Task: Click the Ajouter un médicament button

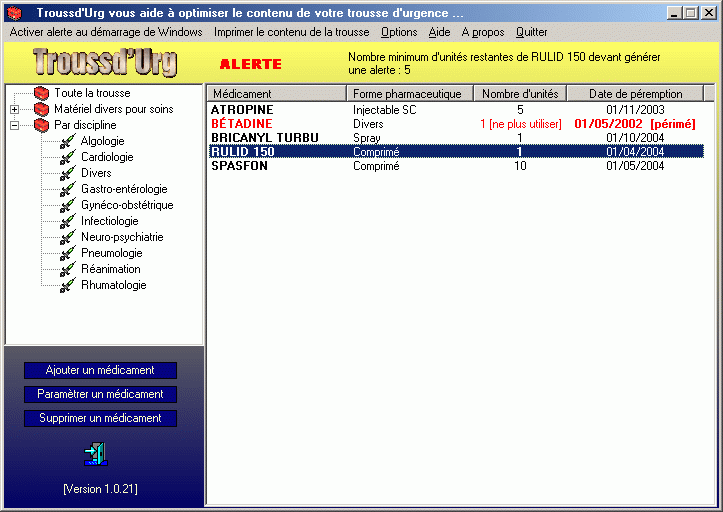Action: coord(100,370)
